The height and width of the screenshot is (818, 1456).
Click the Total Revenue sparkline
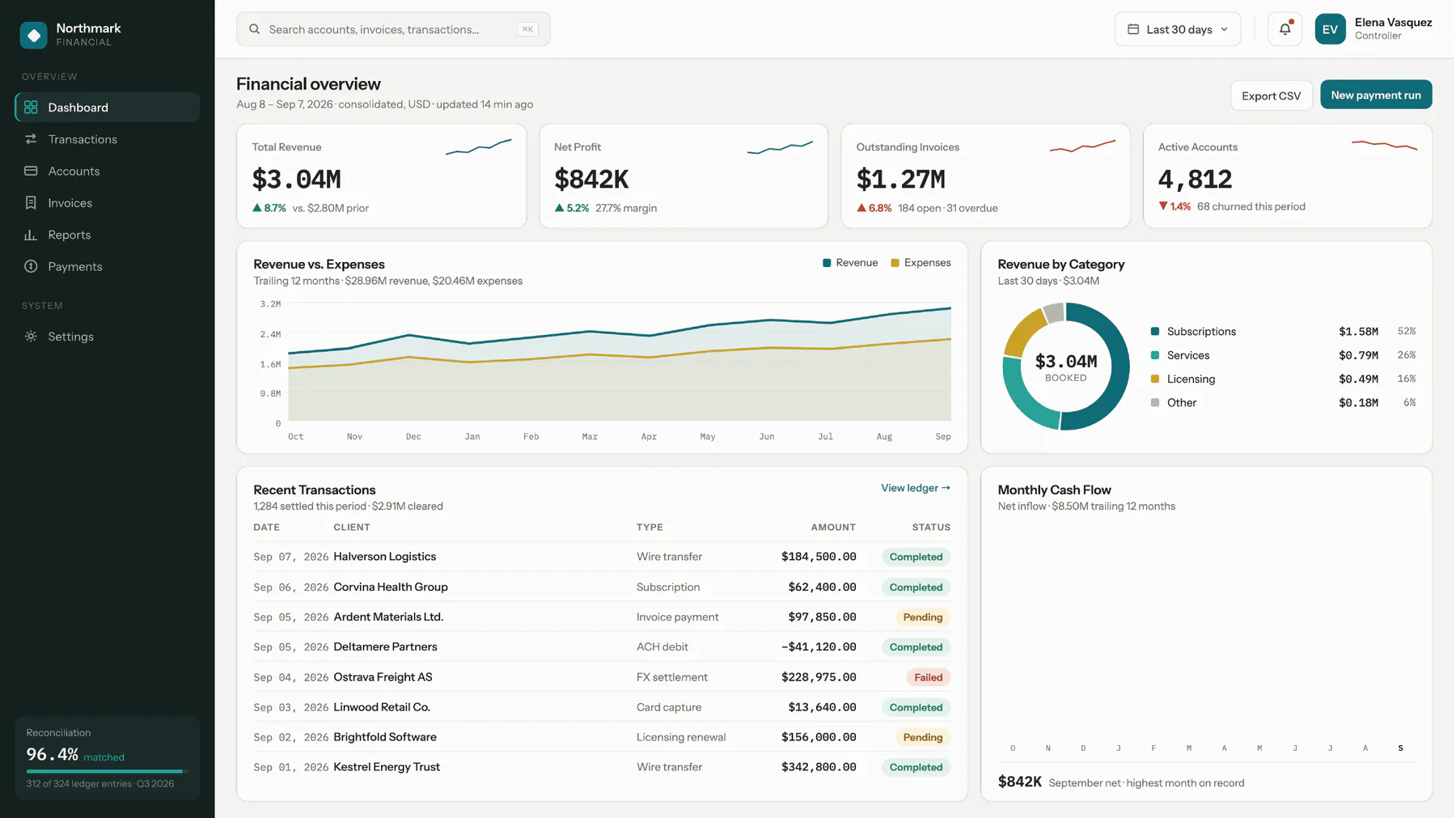(x=478, y=146)
